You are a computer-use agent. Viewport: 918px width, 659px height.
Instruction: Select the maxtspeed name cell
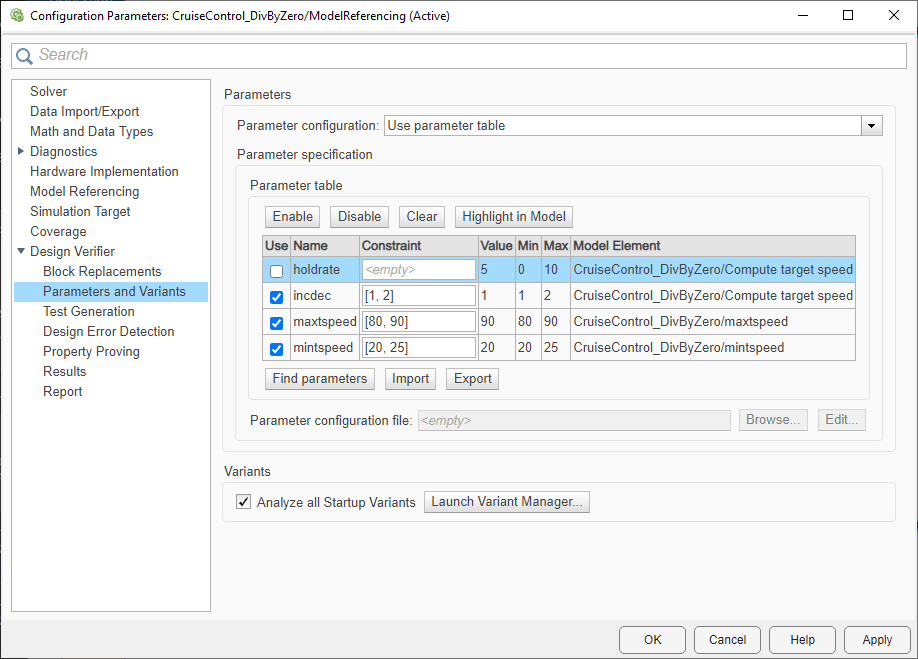pos(325,321)
